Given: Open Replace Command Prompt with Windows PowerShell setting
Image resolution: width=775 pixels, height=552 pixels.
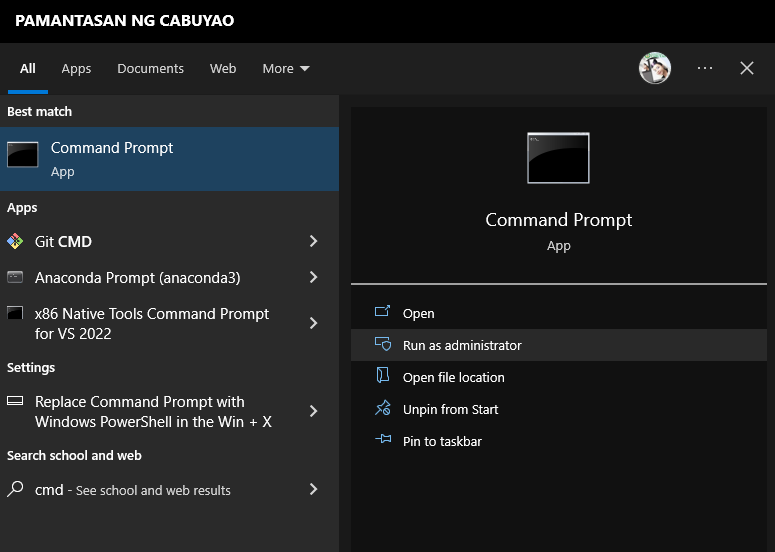Looking at the screenshot, I should tap(169, 411).
